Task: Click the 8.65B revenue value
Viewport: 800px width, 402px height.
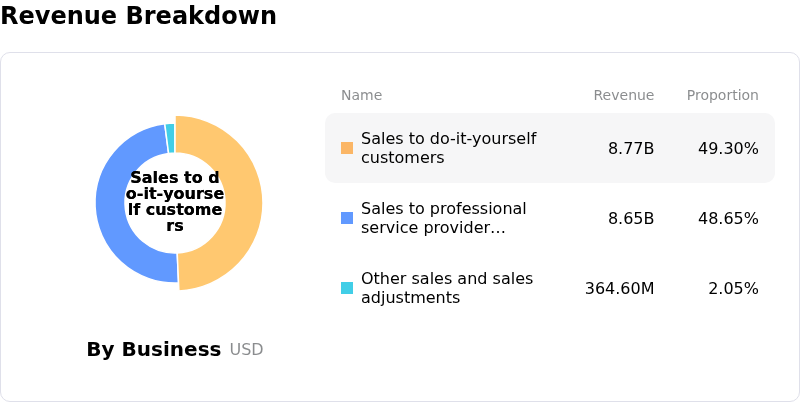Action: point(631,218)
